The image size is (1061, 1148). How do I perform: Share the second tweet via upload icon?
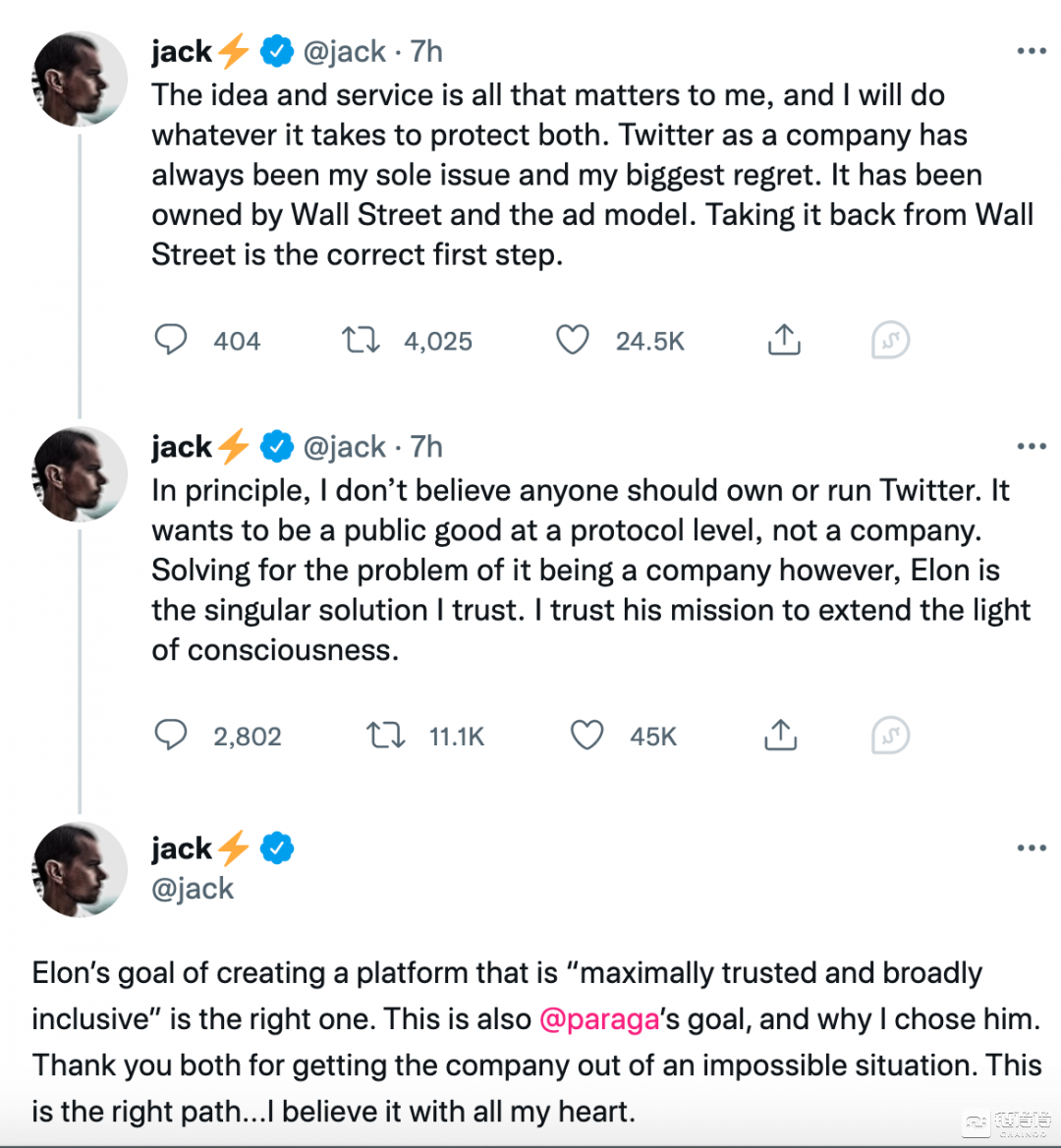coord(780,735)
